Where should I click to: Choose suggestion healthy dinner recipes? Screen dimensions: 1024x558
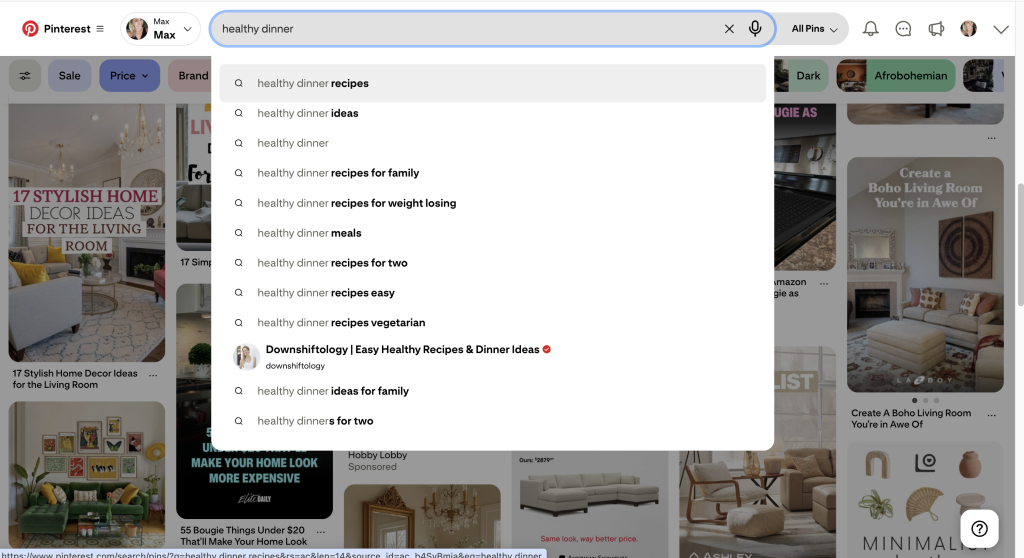(x=492, y=83)
